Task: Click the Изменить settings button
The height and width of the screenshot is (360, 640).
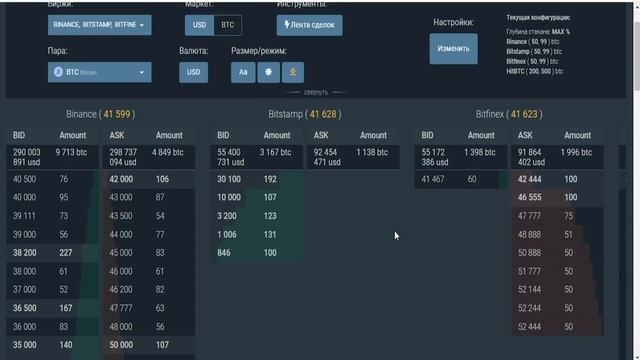Action: 453,49
